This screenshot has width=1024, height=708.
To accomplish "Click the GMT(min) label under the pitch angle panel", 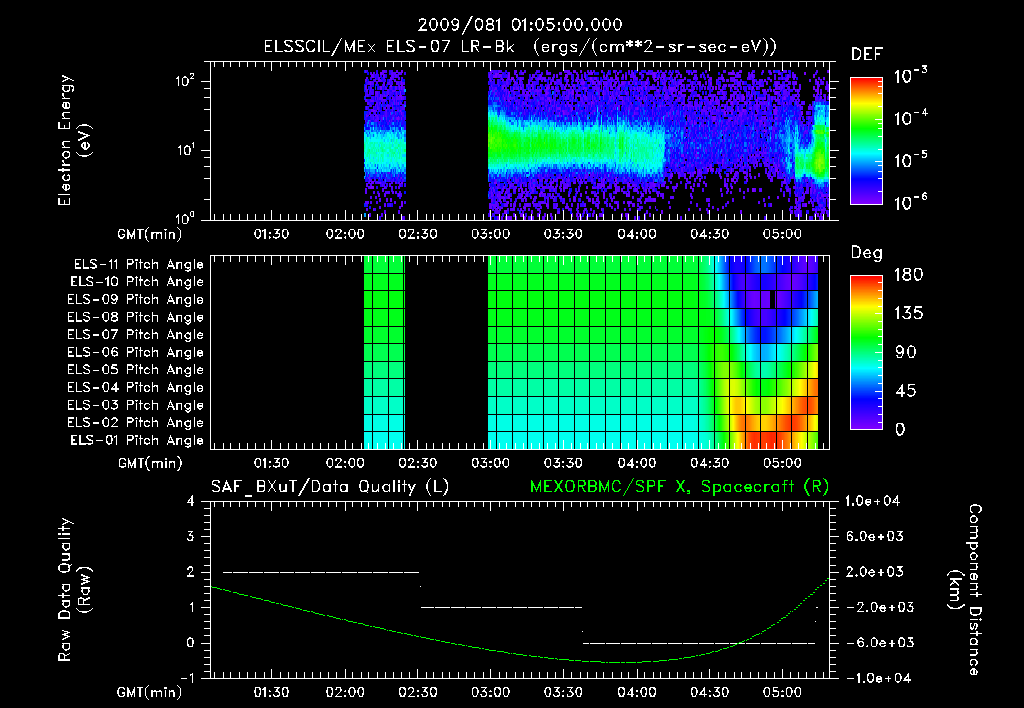I will tap(150, 463).
